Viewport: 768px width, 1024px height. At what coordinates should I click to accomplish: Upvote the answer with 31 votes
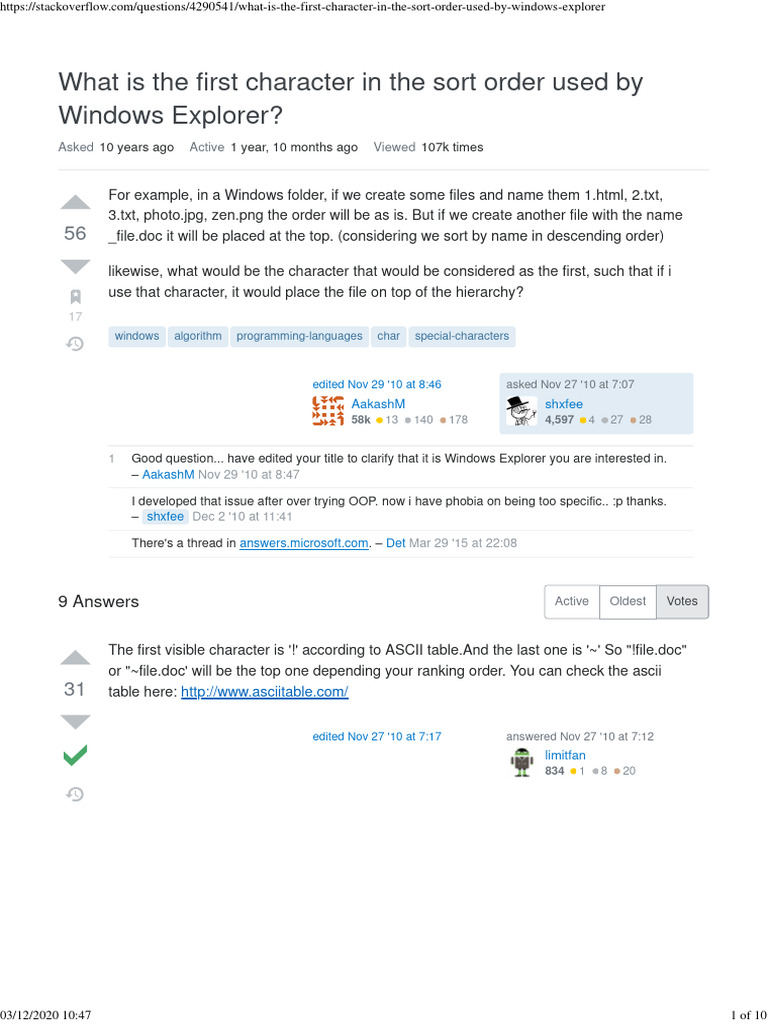75,657
